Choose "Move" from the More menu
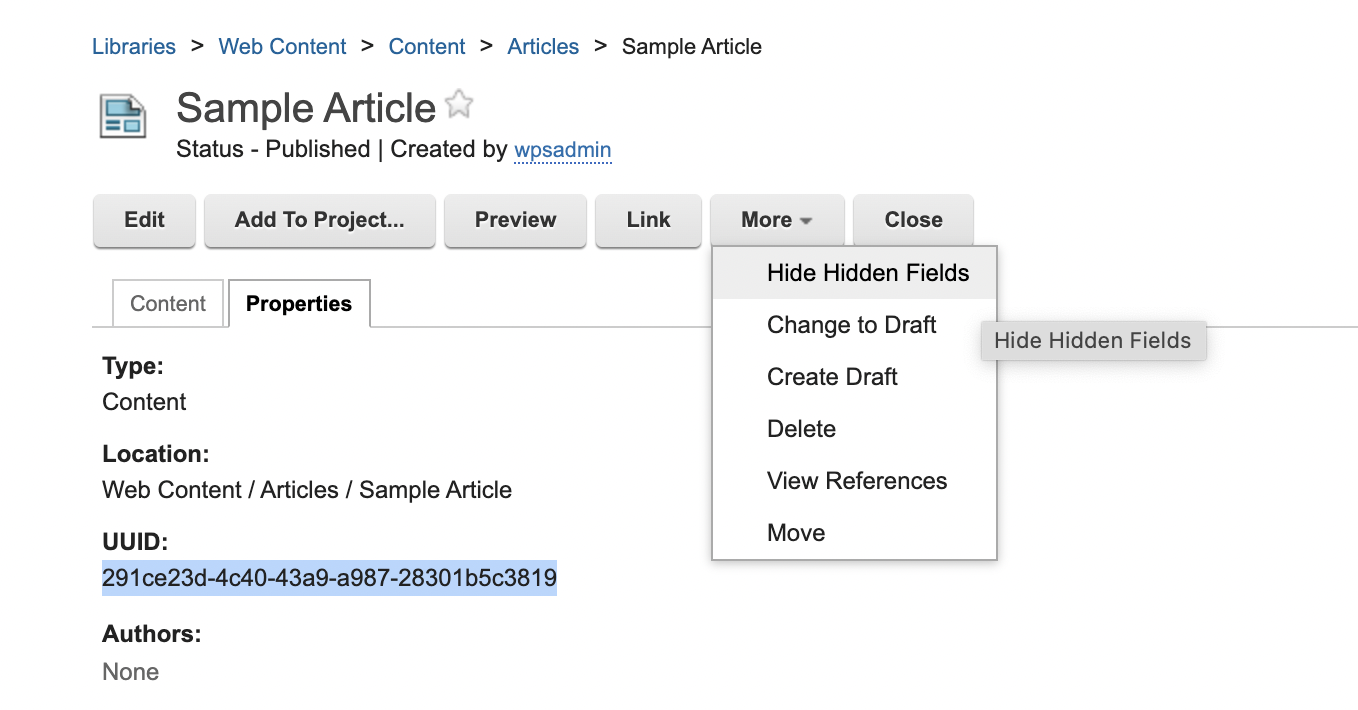Image resolution: width=1358 pixels, height=710 pixels. click(x=796, y=532)
